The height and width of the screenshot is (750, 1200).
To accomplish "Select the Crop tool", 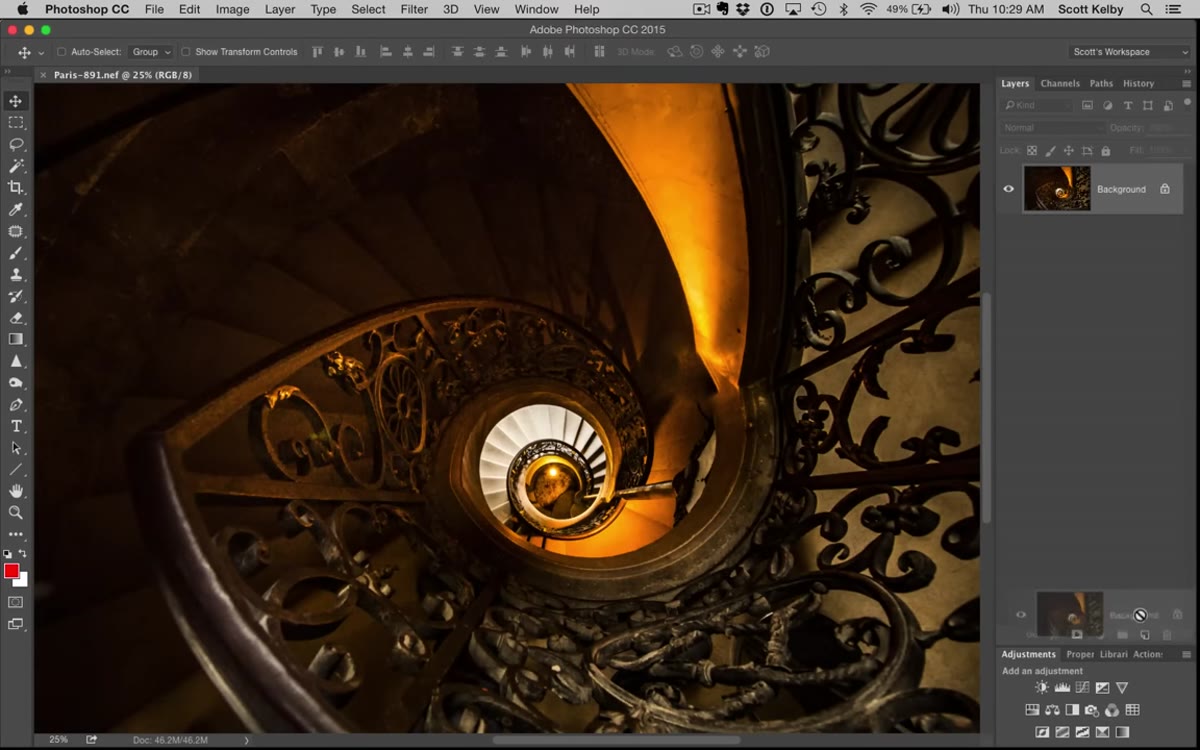I will (x=15, y=187).
